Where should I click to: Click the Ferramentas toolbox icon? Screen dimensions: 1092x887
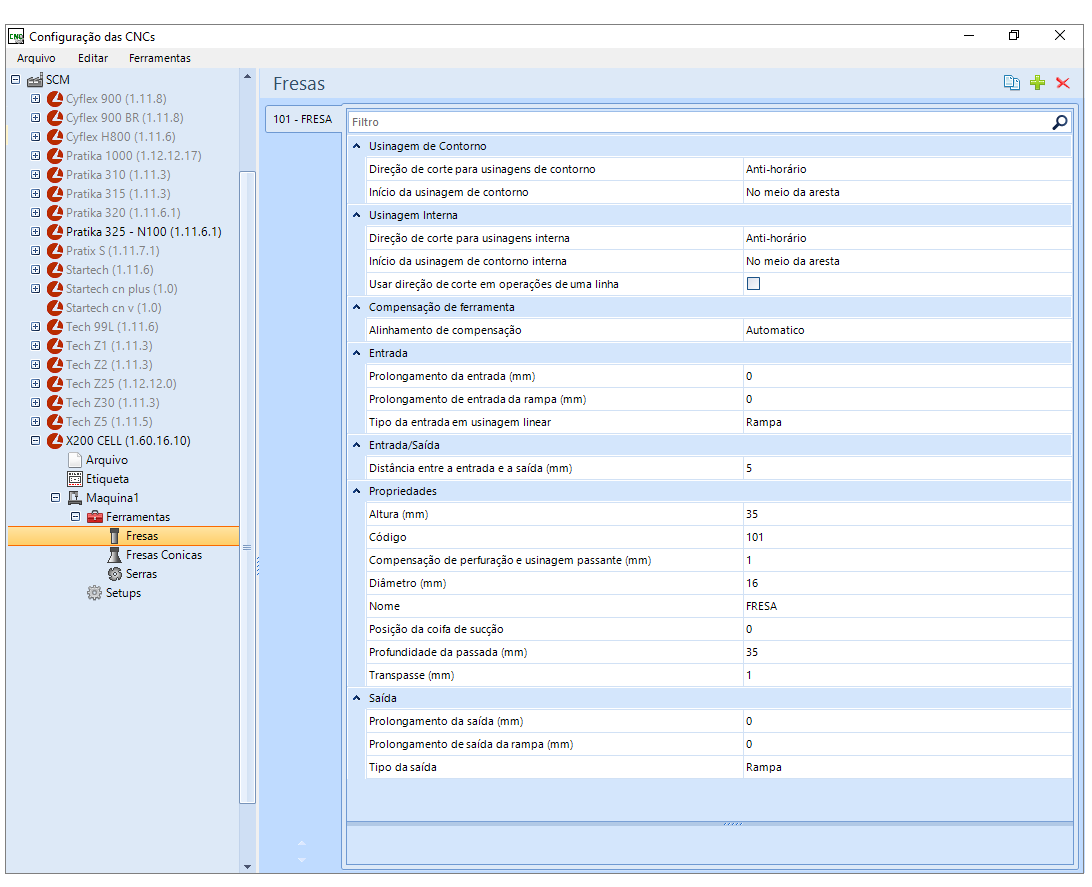(x=95, y=517)
